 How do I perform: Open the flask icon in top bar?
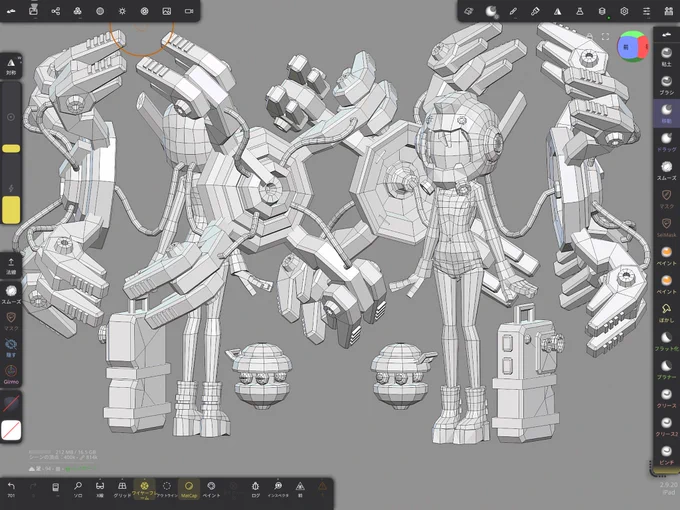579,11
